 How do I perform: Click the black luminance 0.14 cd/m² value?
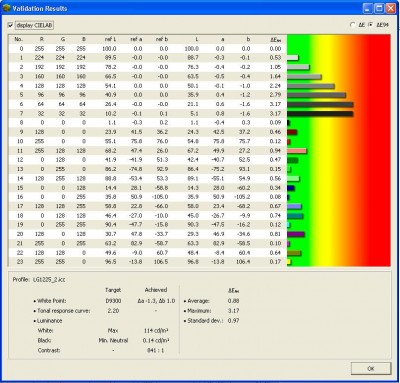coord(156,341)
